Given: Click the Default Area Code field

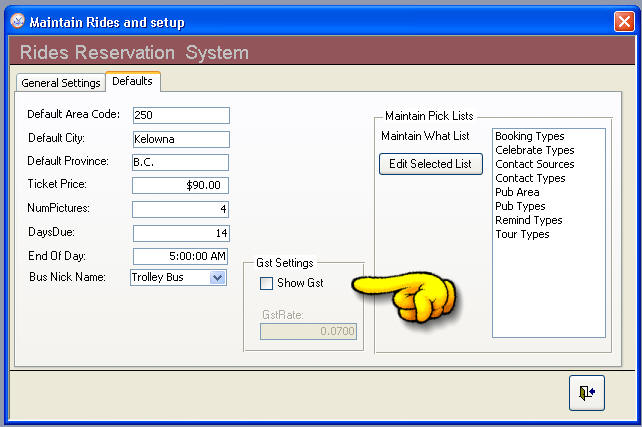Looking at the screenshot, I should (x=180, y=115).
